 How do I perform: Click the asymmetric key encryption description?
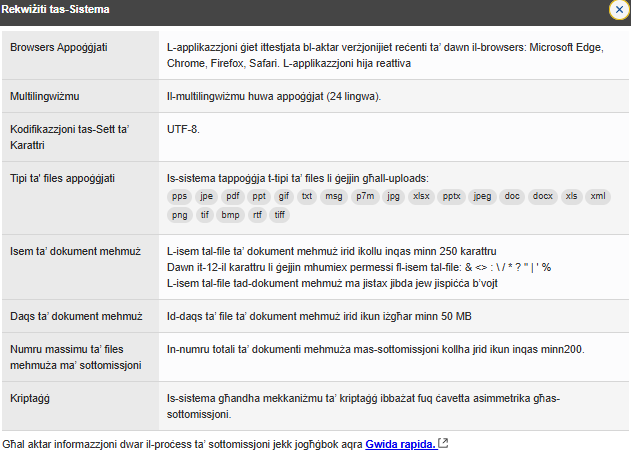coord(363,406)
